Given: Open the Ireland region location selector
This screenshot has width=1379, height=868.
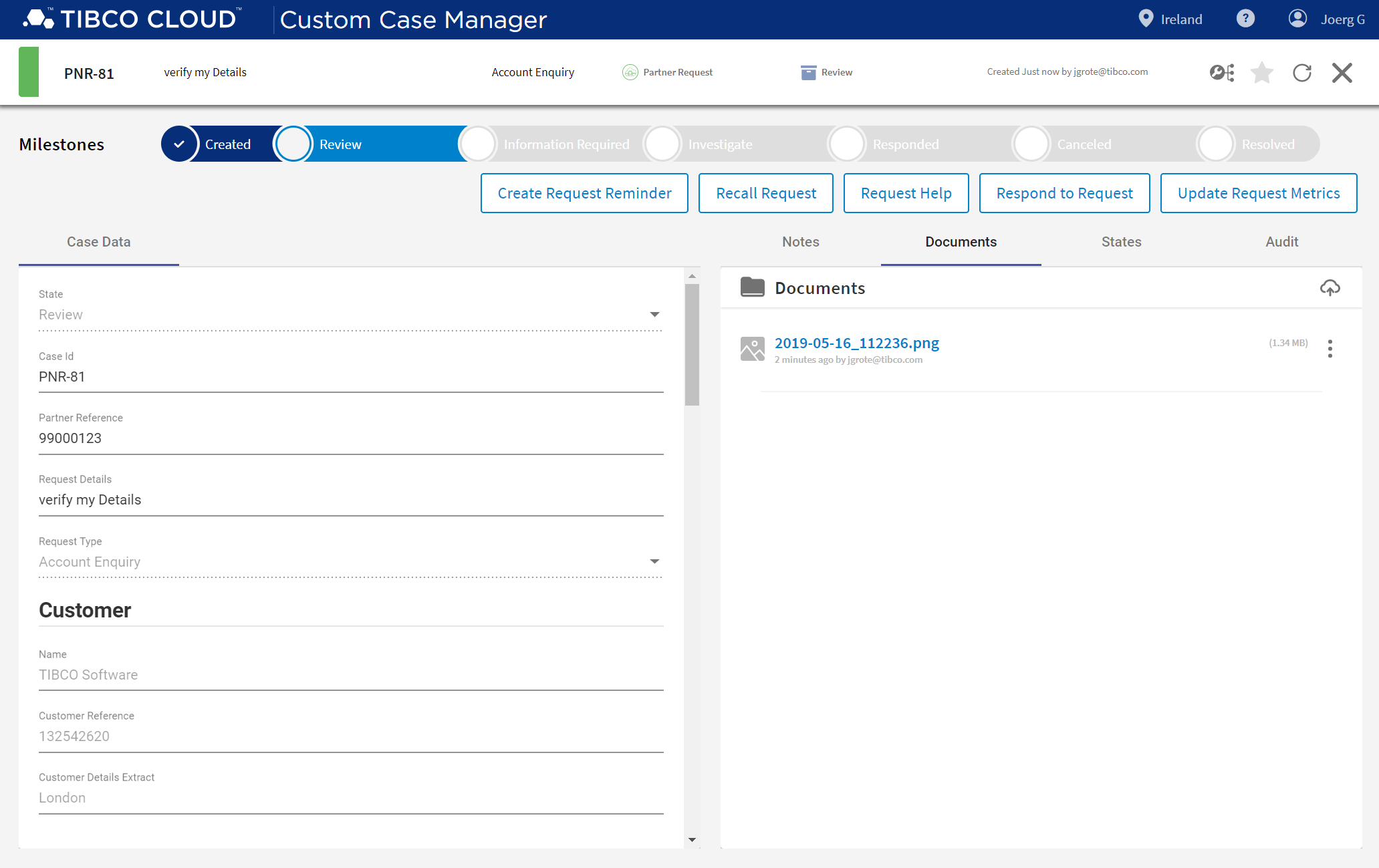Looking at the screenshot, I should (1146, 19).
